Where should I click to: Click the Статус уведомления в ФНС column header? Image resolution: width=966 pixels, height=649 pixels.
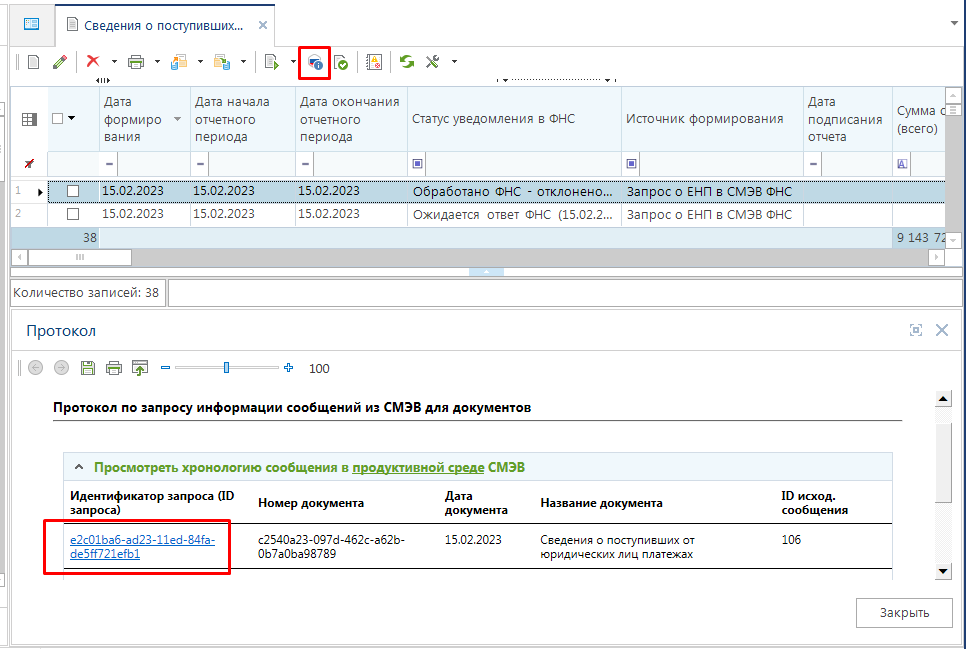514,119
